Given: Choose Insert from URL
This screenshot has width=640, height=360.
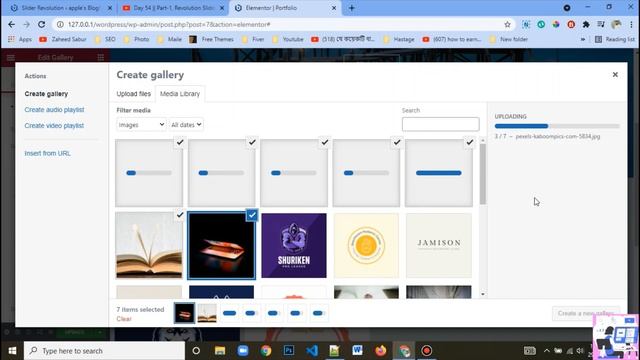Looking at the screenshot, I should (x=47, y=153).
